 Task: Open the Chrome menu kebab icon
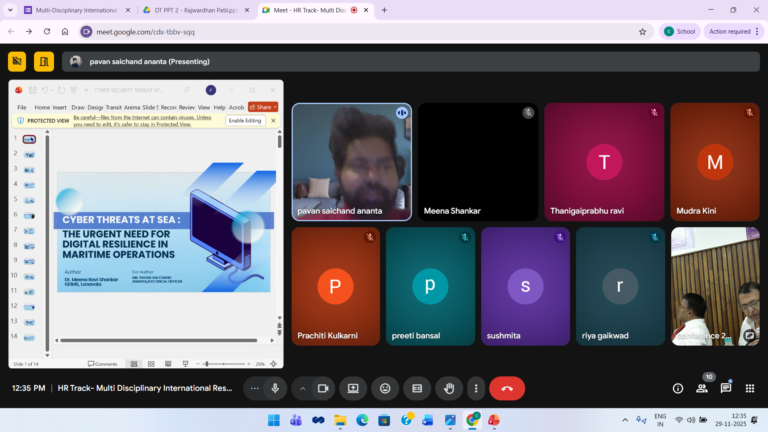click(x=757, y=31)
